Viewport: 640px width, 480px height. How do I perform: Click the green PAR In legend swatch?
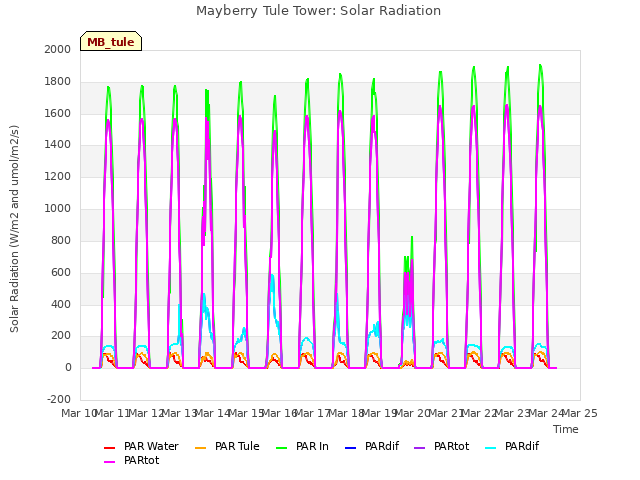(x=282, y=448)
